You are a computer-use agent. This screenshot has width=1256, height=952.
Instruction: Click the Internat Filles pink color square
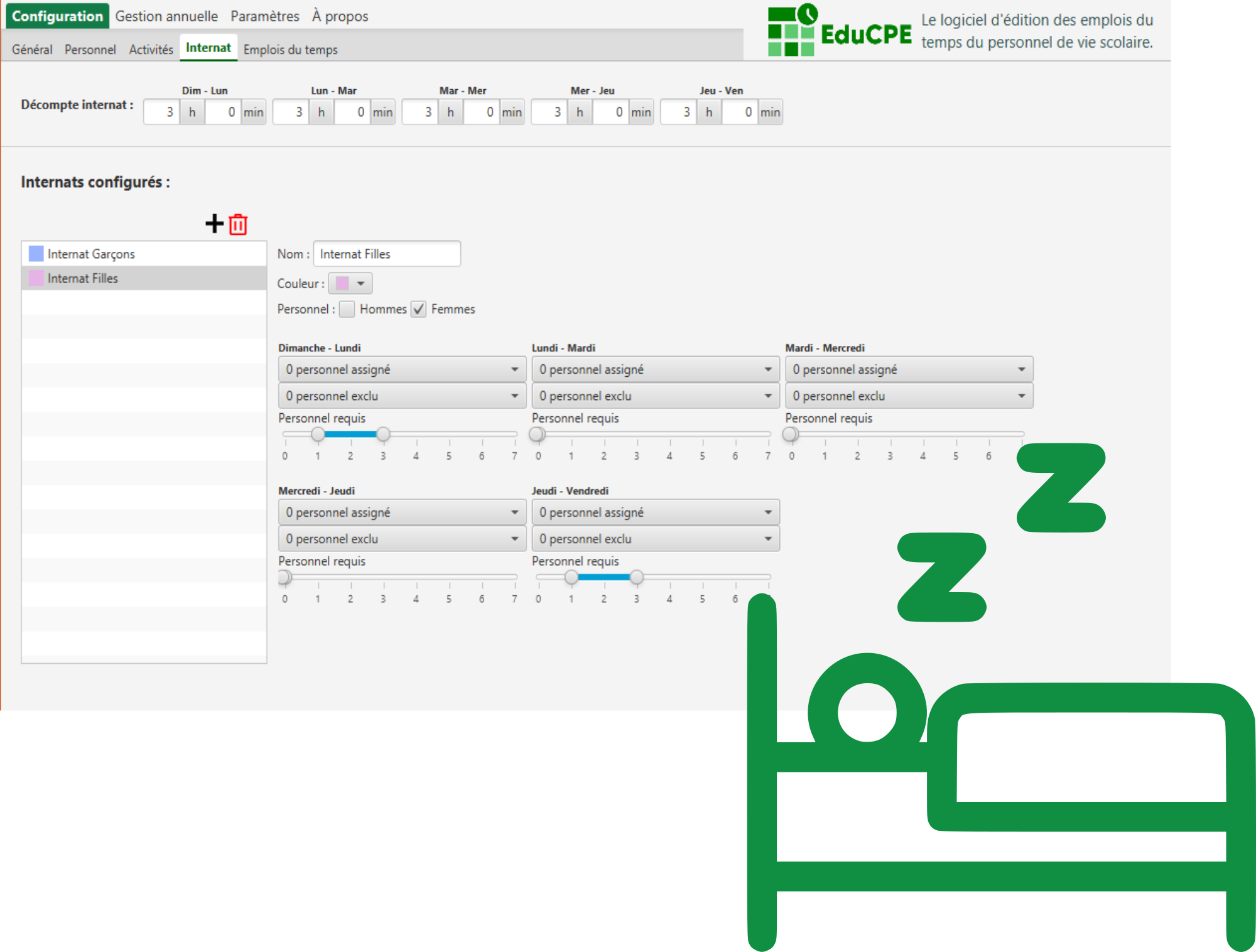36,278
